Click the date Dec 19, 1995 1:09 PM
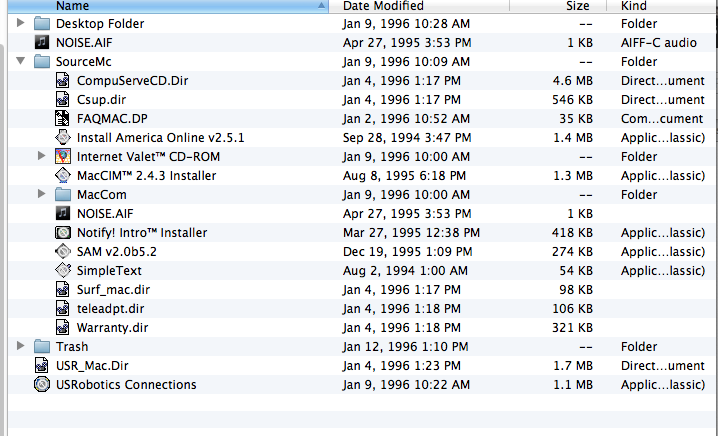This screenshot has width=718, height=436. [x=408, y=252]
